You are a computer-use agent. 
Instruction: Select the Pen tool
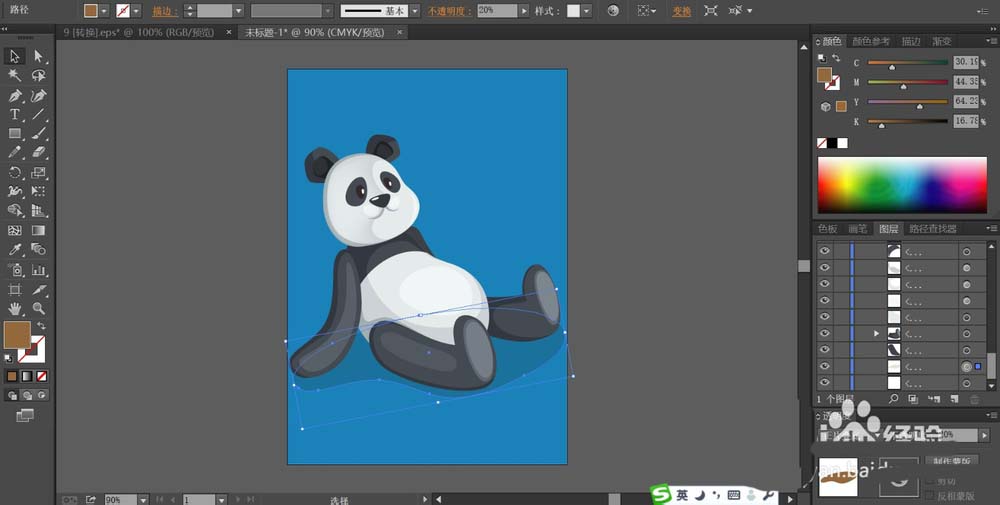point(15,96)
